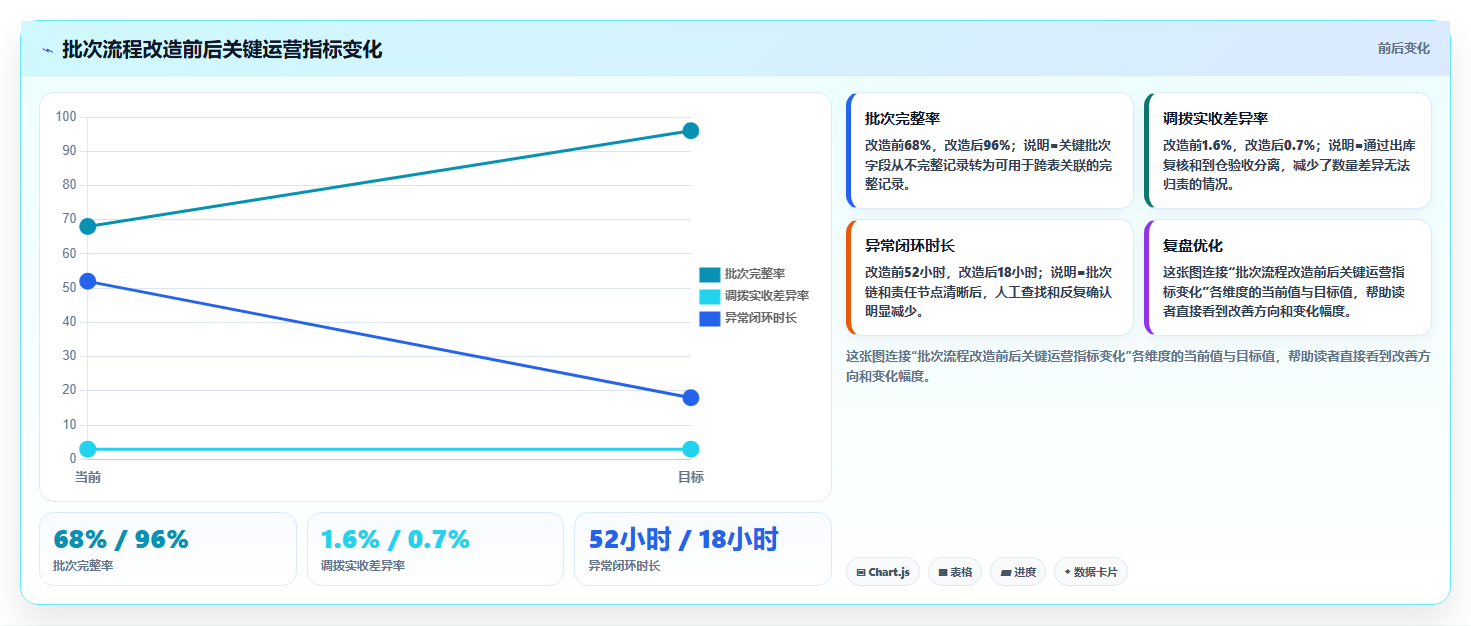Screen dimensions: 1471x626
Task: Click the 改造前1.6% description text
Action: point(1289,165)
